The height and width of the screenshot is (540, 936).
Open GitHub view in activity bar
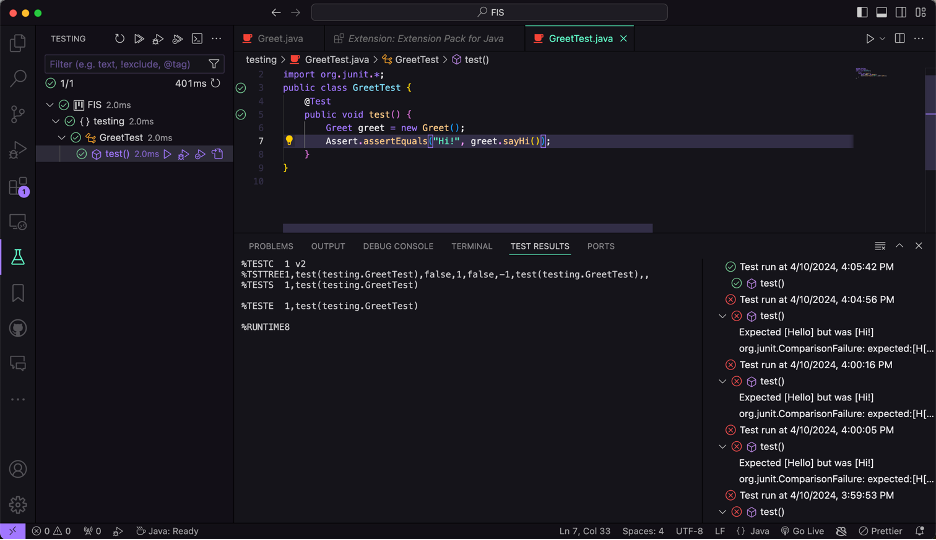(x=18, y=328)
